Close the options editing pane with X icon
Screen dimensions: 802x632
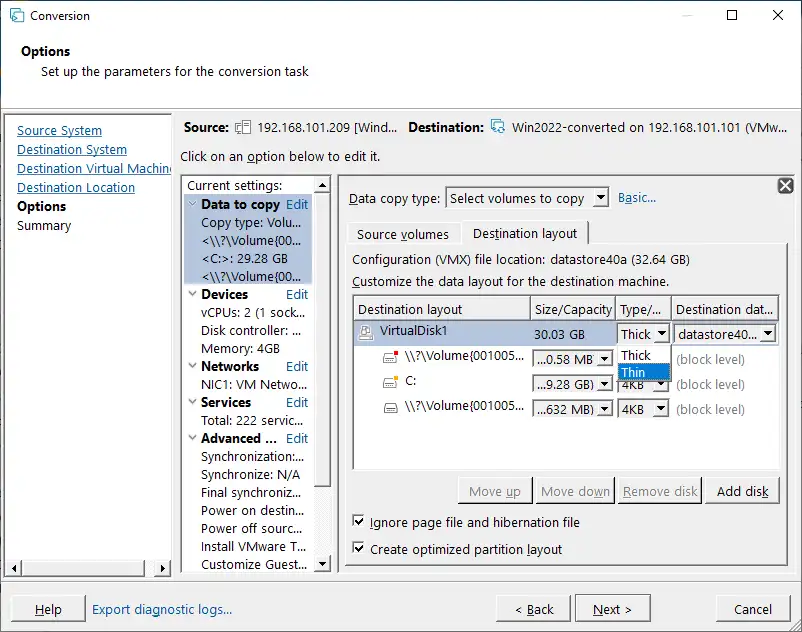(x=786, y=185)
